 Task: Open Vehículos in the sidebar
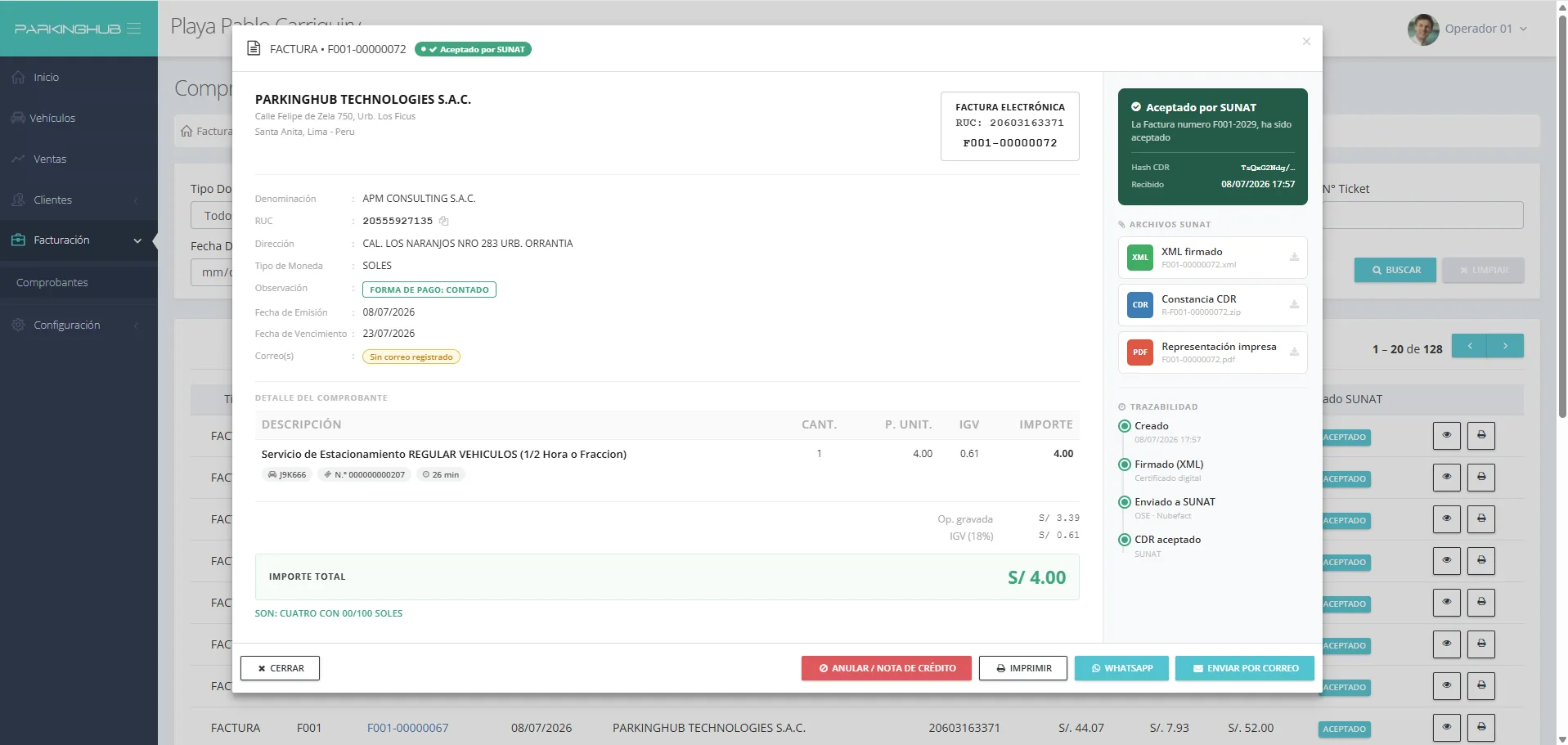click(x=79, y=118)
